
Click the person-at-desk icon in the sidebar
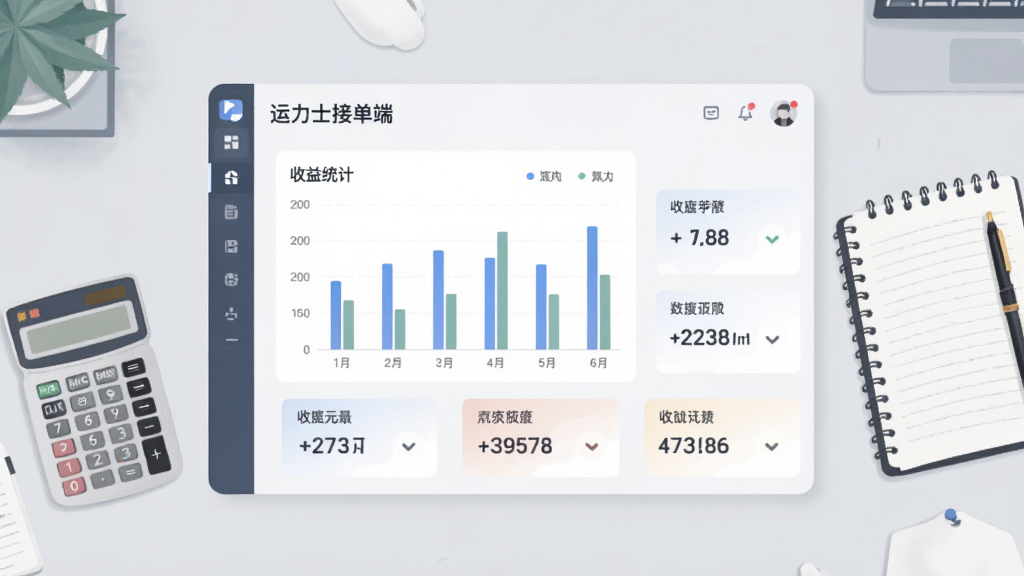(x=231, y=313)
